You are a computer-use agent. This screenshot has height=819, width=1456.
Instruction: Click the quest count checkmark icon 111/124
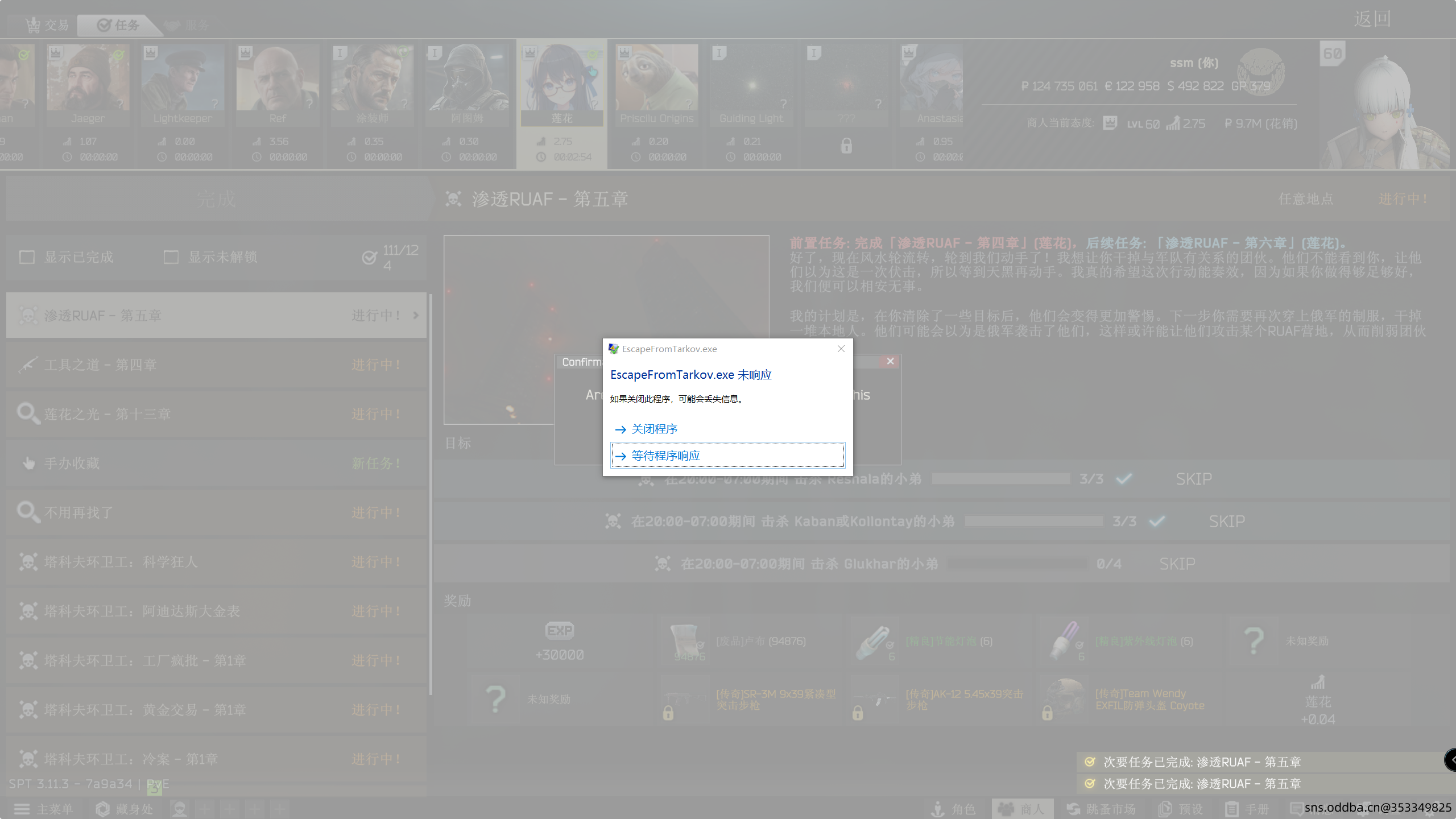pos(369,258)
